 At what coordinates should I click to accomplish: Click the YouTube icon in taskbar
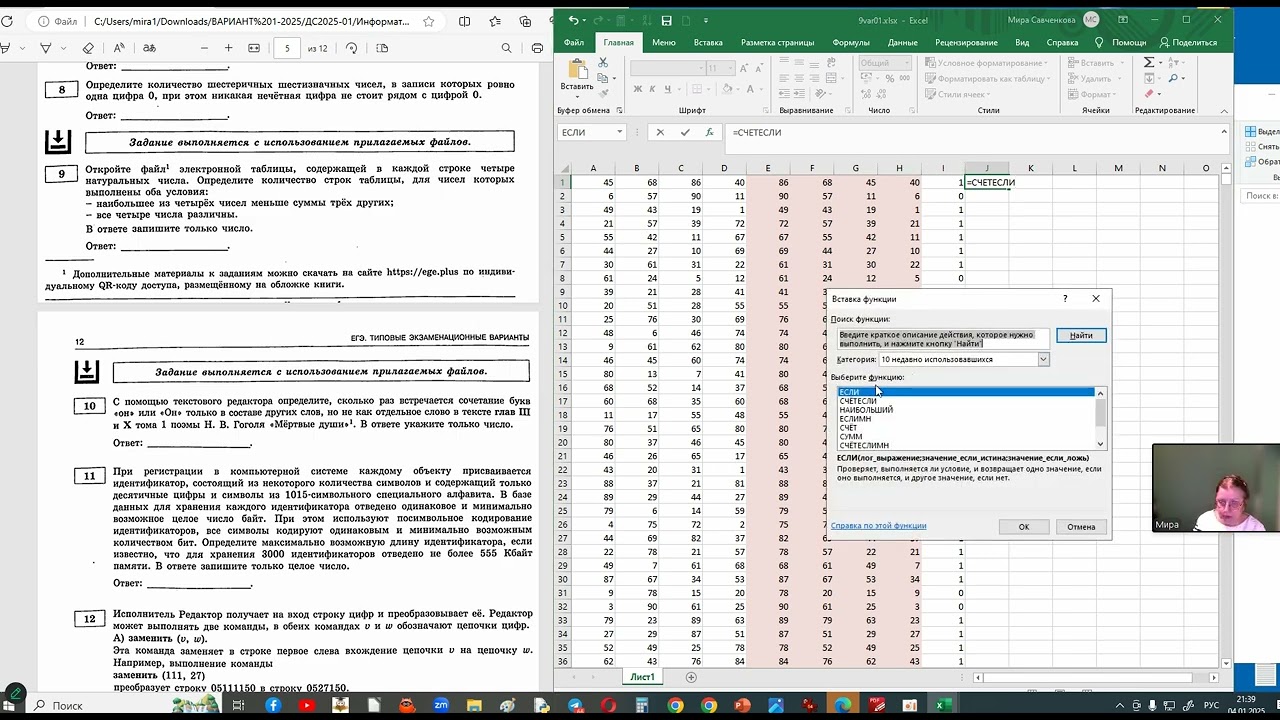point(306,705)
